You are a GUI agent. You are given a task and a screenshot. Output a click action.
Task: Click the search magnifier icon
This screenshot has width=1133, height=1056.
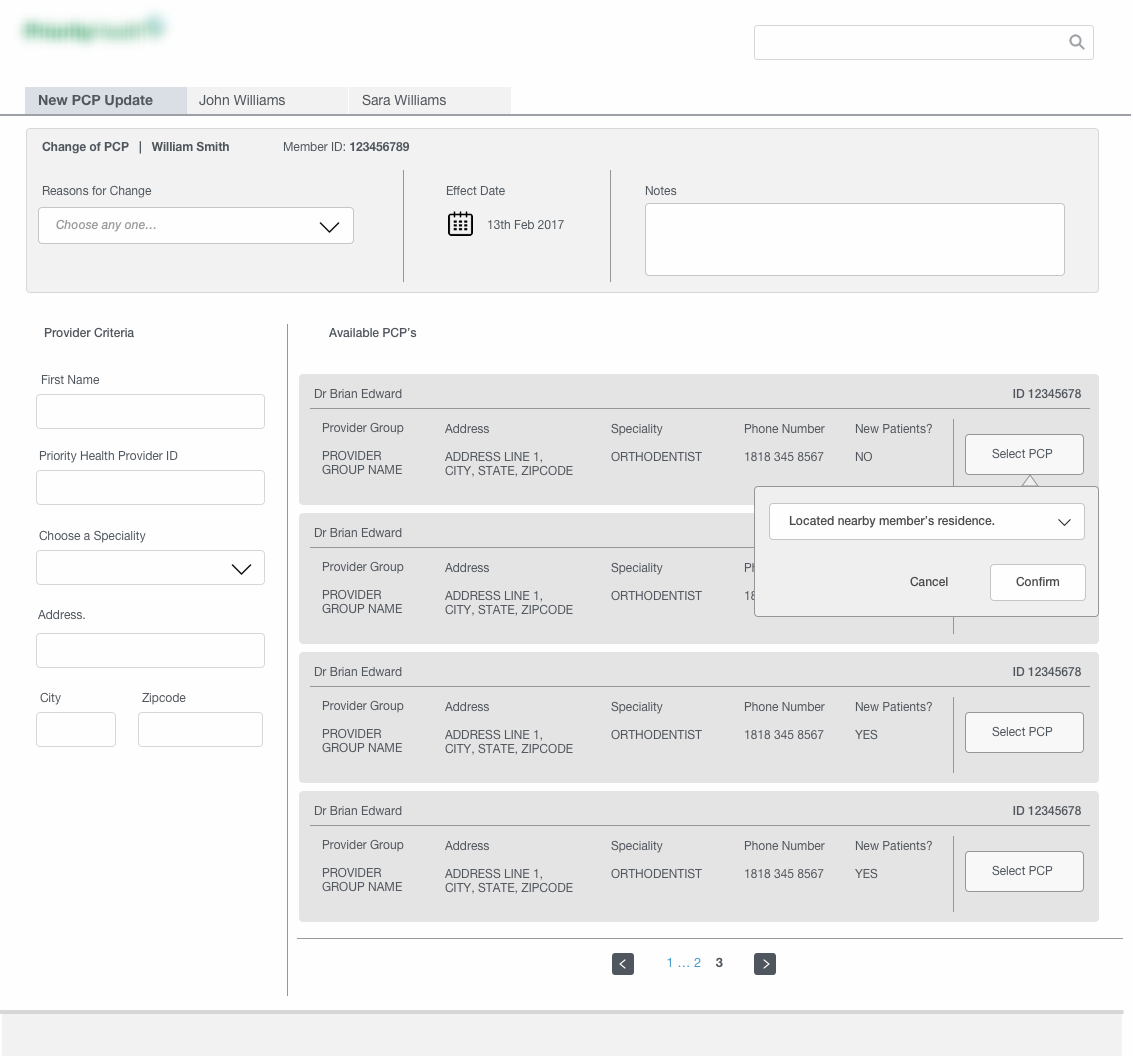click(x=1076, y=42)
